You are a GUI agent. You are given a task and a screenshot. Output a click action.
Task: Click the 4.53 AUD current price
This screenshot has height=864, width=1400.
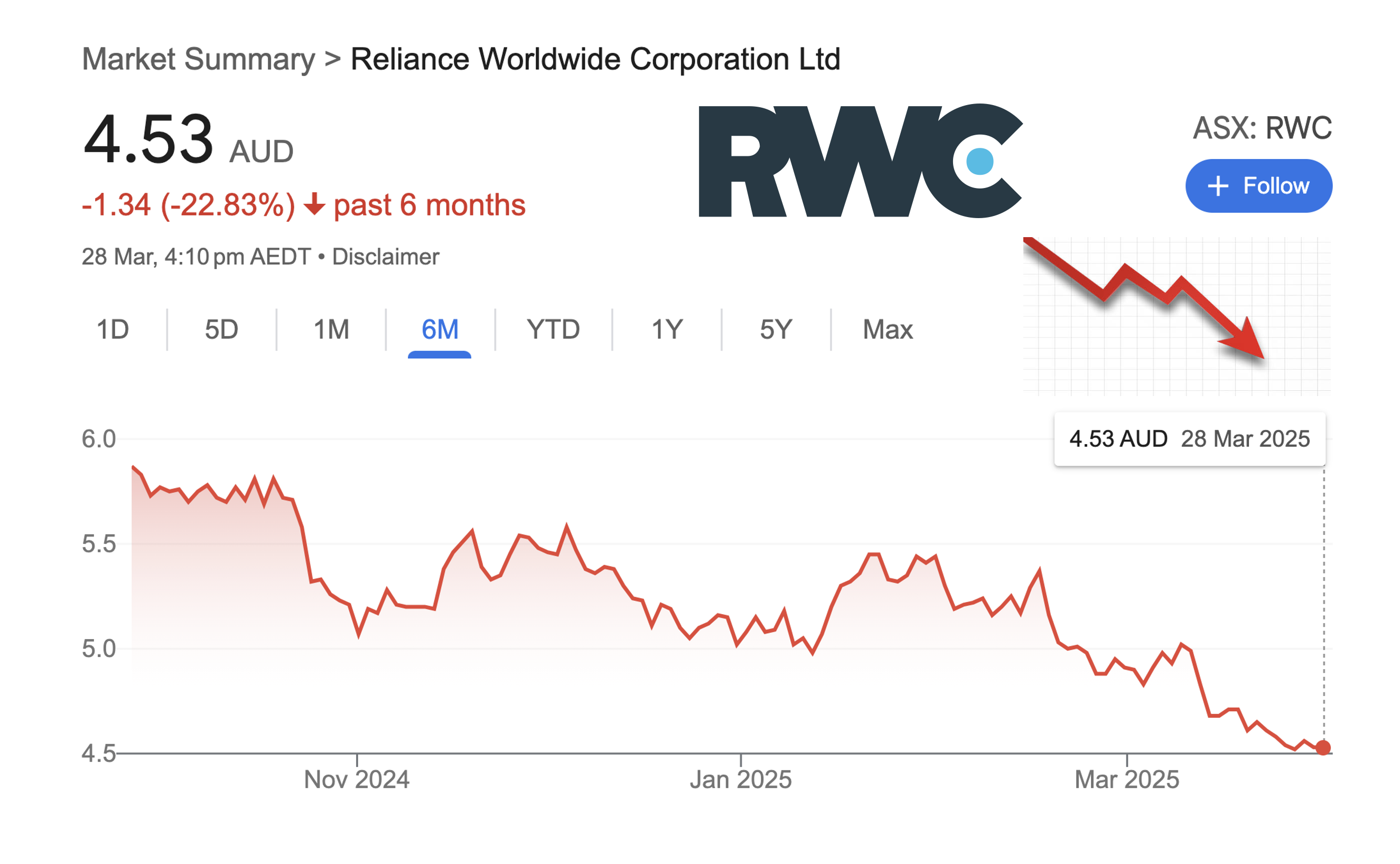(x=188, y=139)
